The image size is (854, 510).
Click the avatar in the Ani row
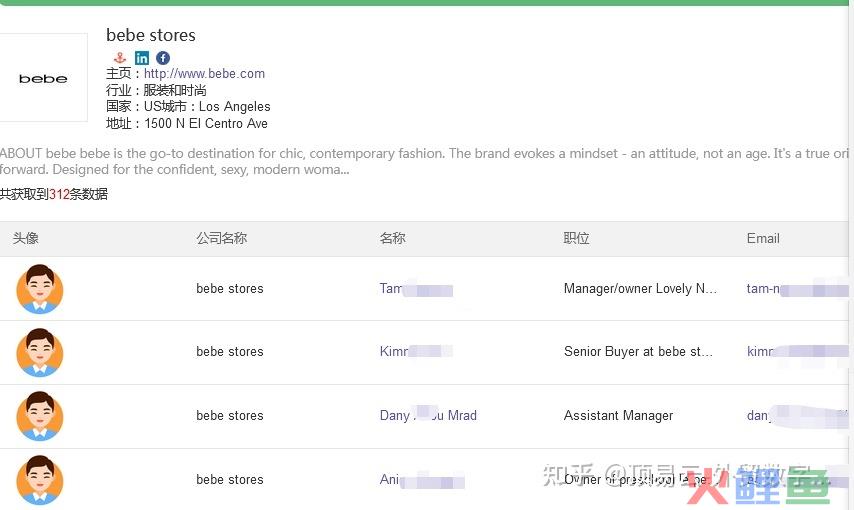click(40, 479)
